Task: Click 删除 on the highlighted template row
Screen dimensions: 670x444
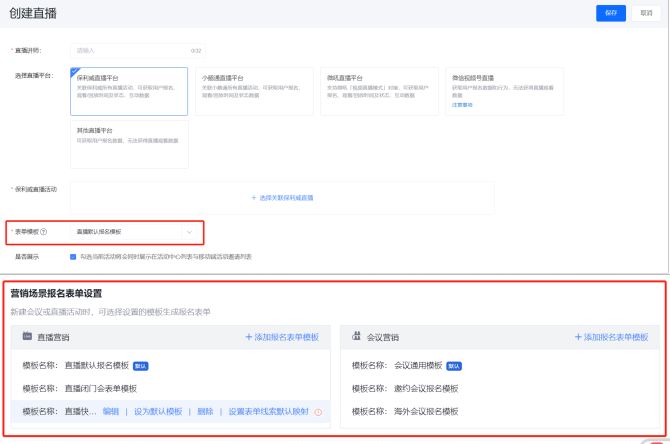Action: tap(205, 412)
